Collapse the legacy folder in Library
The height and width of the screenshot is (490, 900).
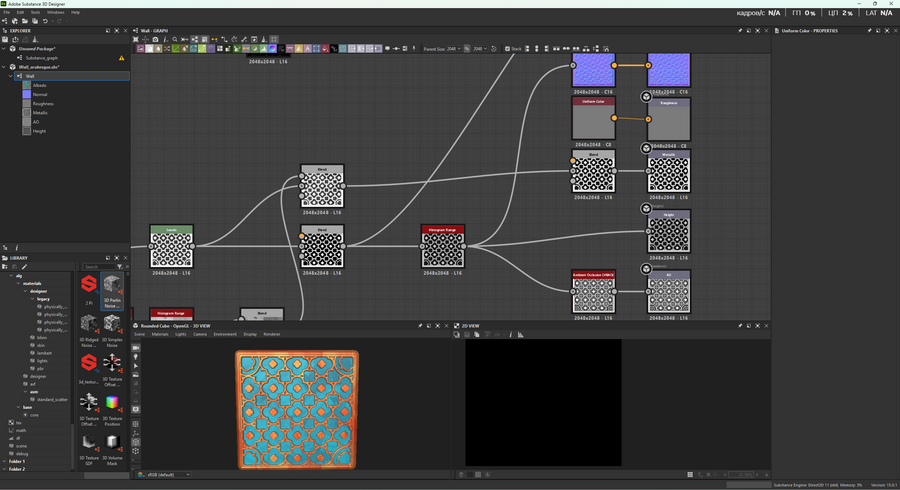tap(32, 299)
